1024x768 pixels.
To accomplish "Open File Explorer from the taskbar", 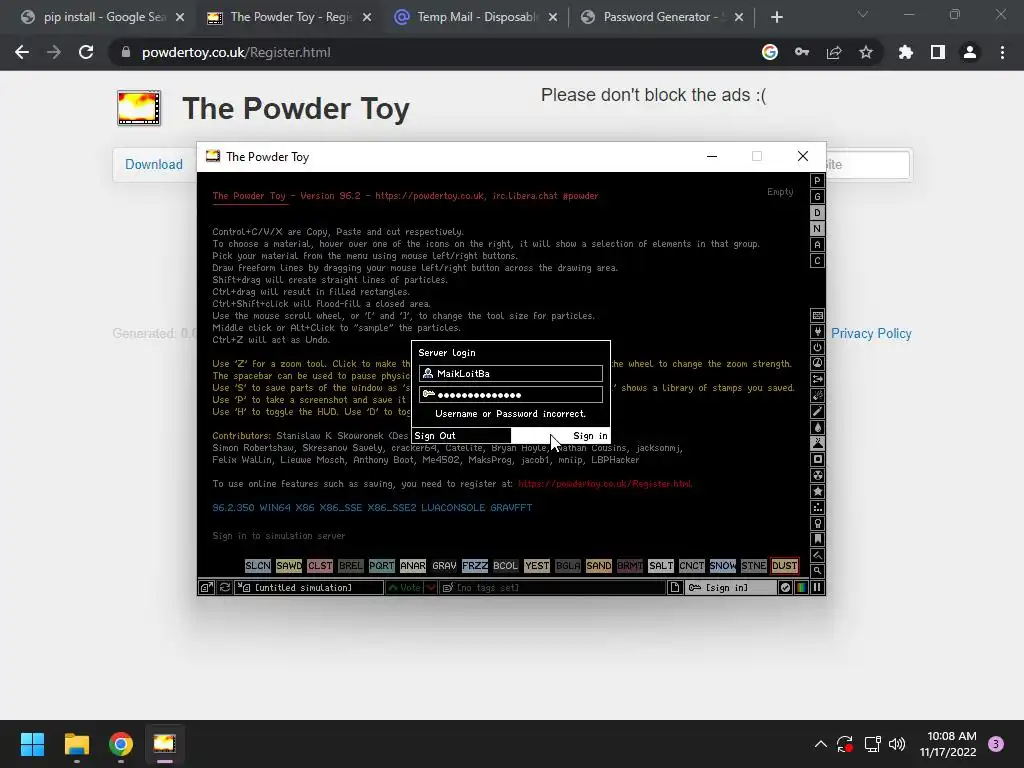I will [x=76, y=744].
